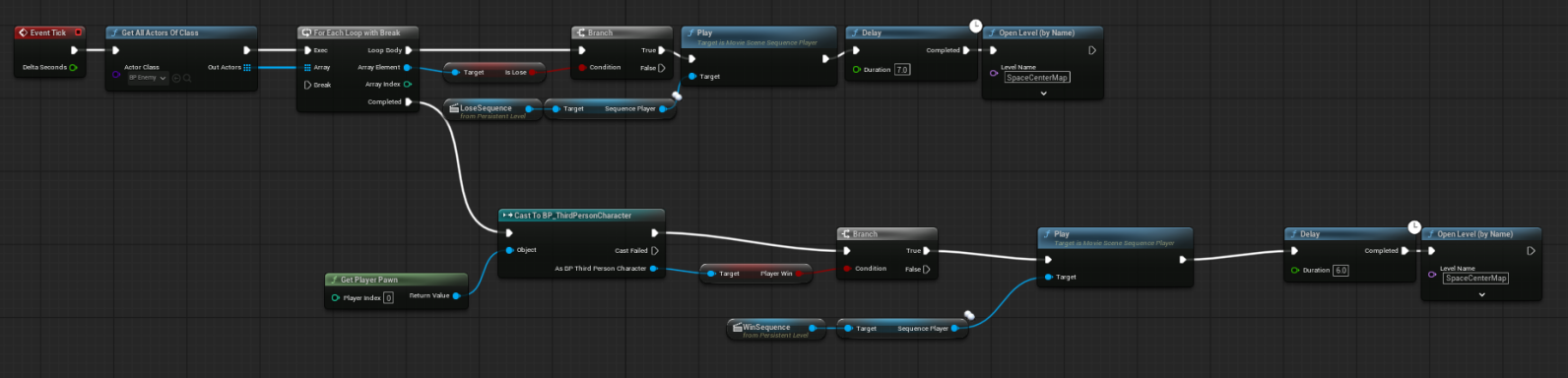Click the Player Win red boolean pin
The image size is (1568, 378).
tap(799, 274)
